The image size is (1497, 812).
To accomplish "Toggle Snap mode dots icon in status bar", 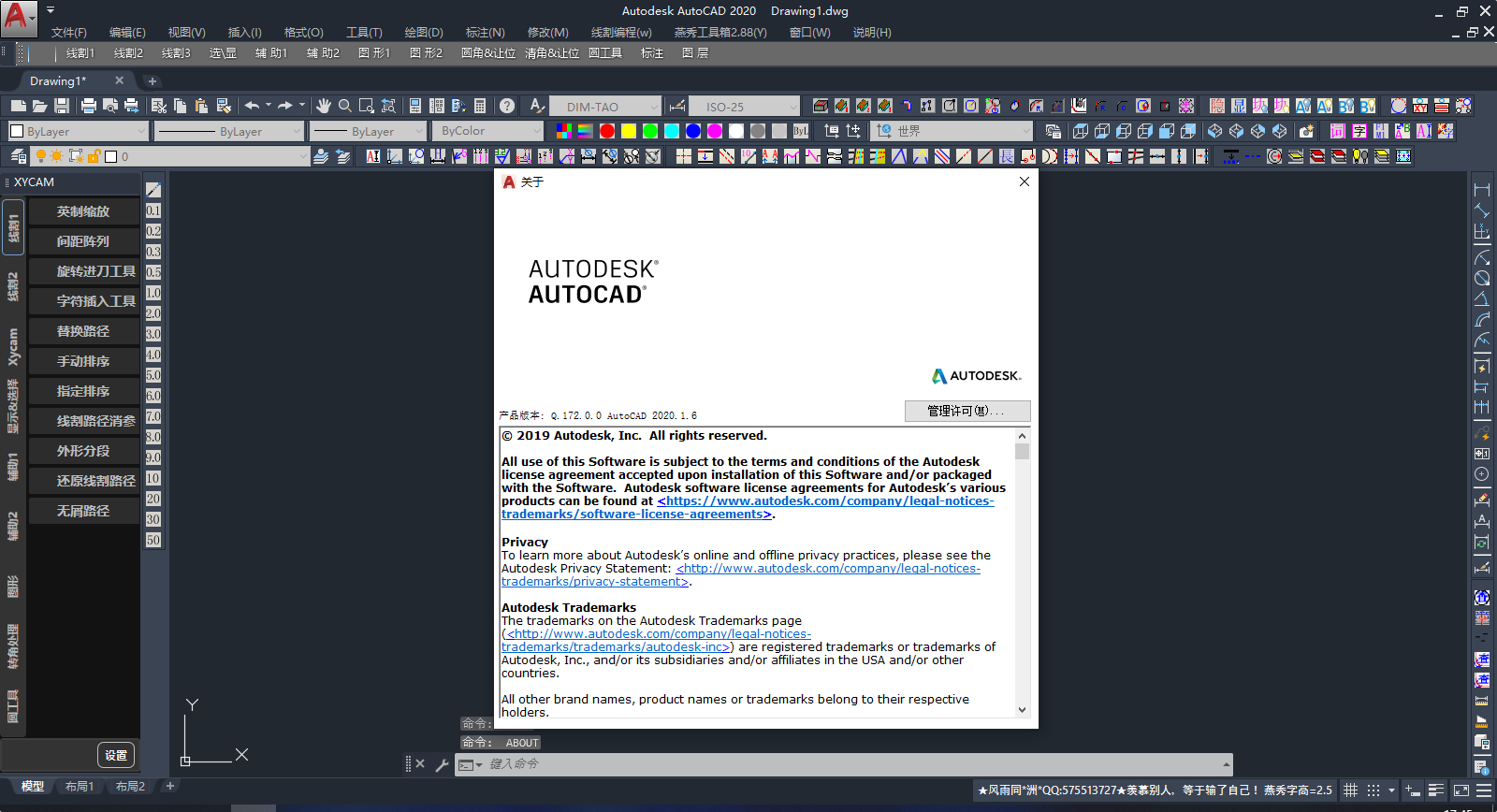I will click(1373, 790).
